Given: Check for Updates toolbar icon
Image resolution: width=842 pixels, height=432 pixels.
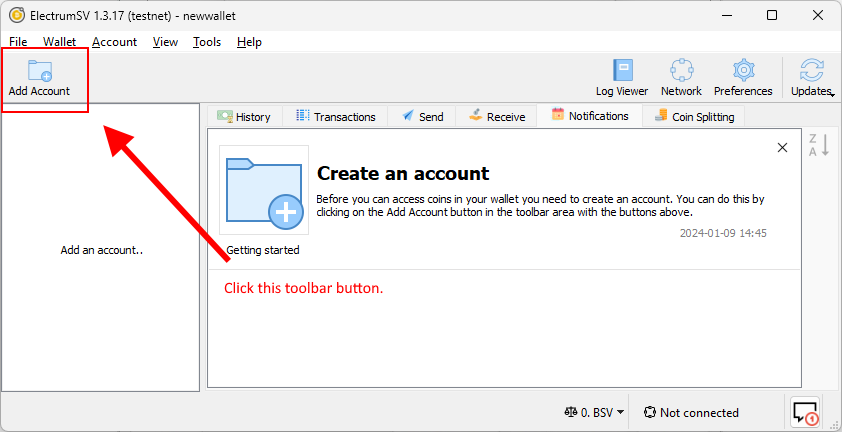Looking at the screenshot, I should coord(810,78).
